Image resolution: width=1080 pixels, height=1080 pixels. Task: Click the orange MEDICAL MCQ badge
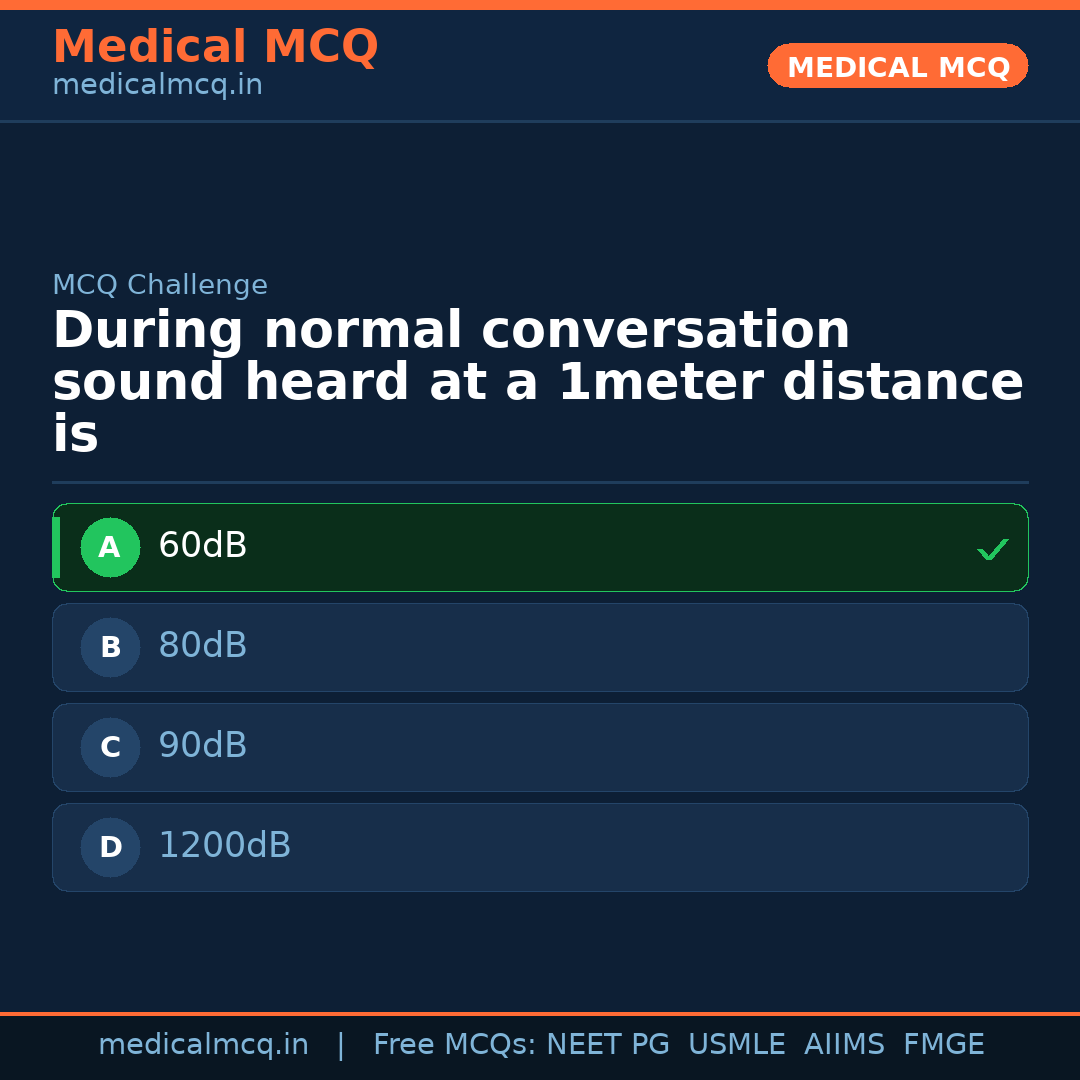[x=897, y=66]
